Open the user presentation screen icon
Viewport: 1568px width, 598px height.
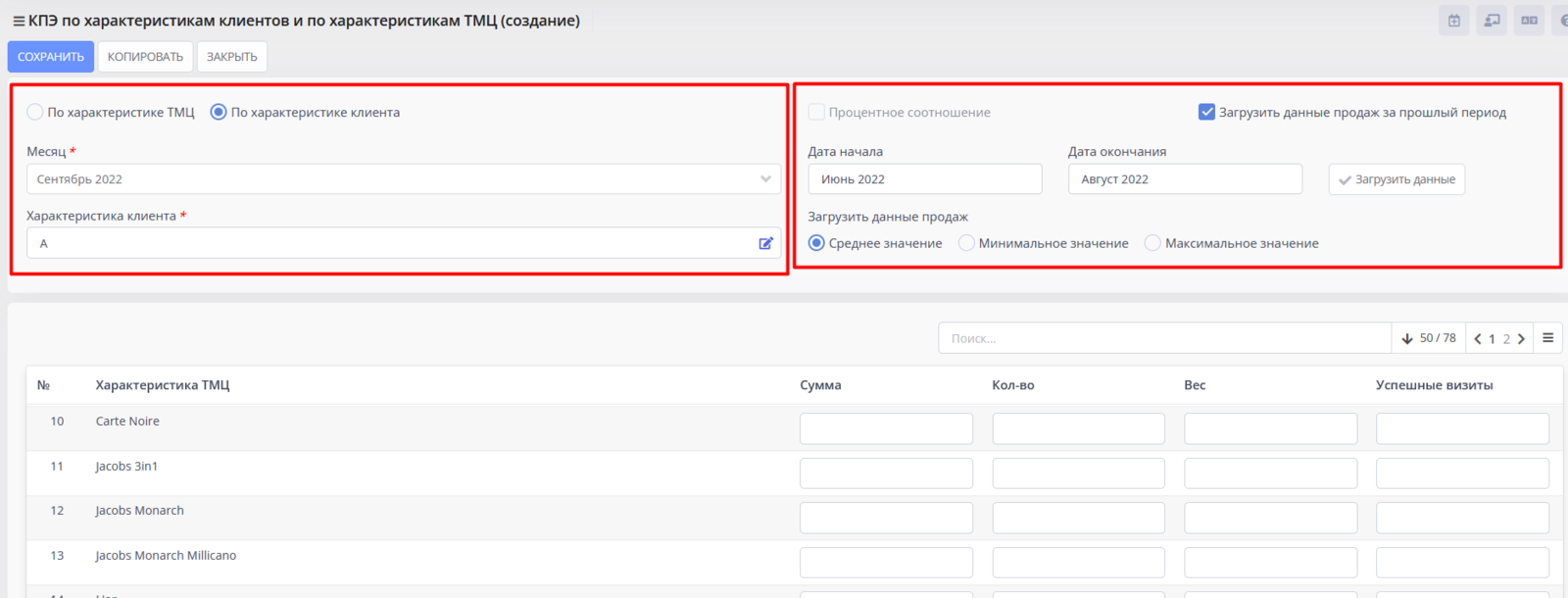1492,21
